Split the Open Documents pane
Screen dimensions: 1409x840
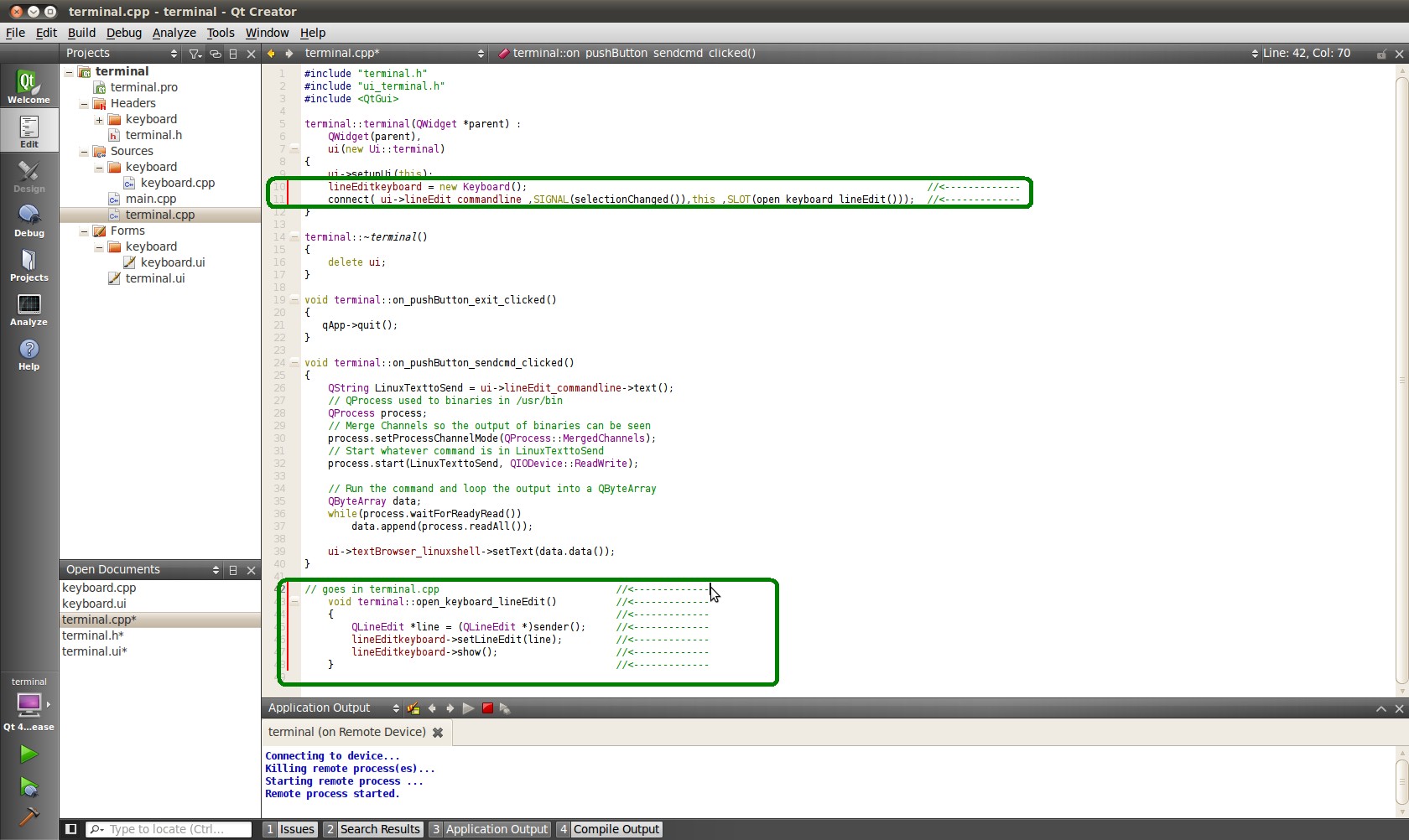coord(233,570)
